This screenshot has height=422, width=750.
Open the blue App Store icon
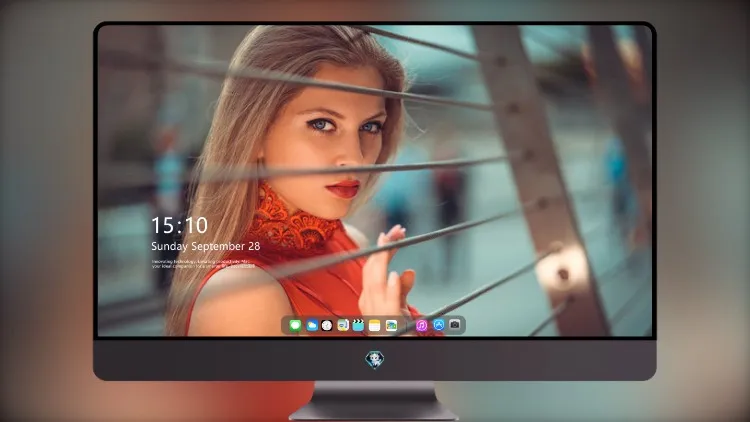[x=439, y=325]
